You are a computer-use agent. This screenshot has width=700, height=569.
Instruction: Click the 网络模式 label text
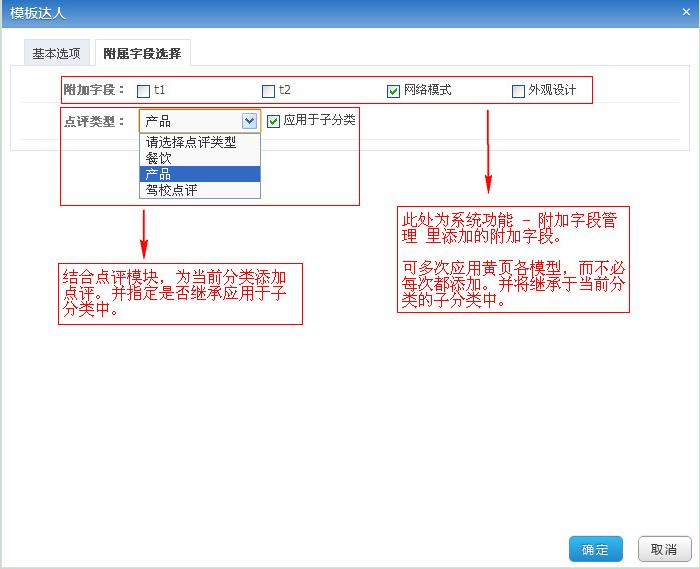(x=428, y=90)
